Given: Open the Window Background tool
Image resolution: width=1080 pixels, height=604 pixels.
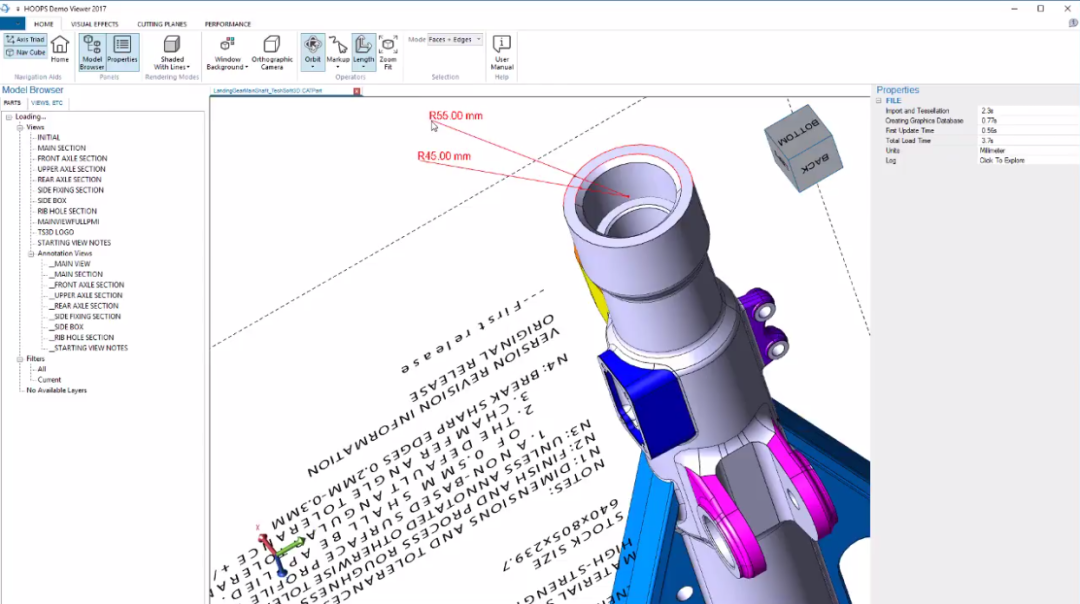Looking at the screenshot, I should click(x=225, y=50).
